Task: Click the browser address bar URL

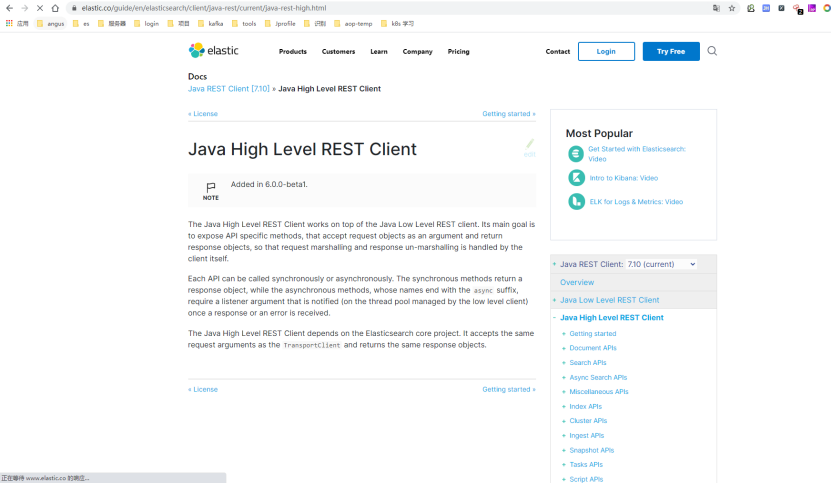Action: pyautogui.click(x=204, y=8)
